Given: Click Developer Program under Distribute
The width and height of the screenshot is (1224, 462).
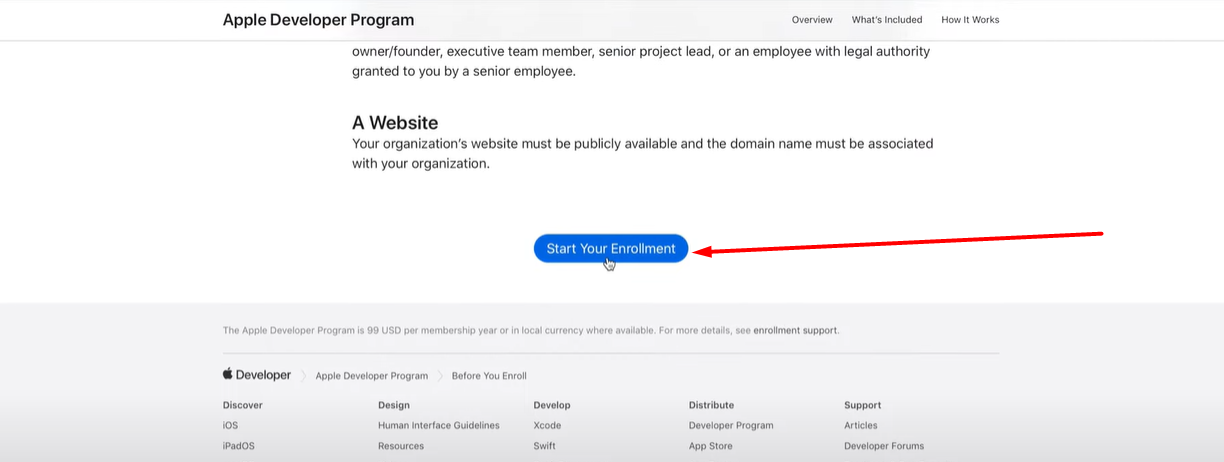Looking at the screenshot, I should (731, 425).
